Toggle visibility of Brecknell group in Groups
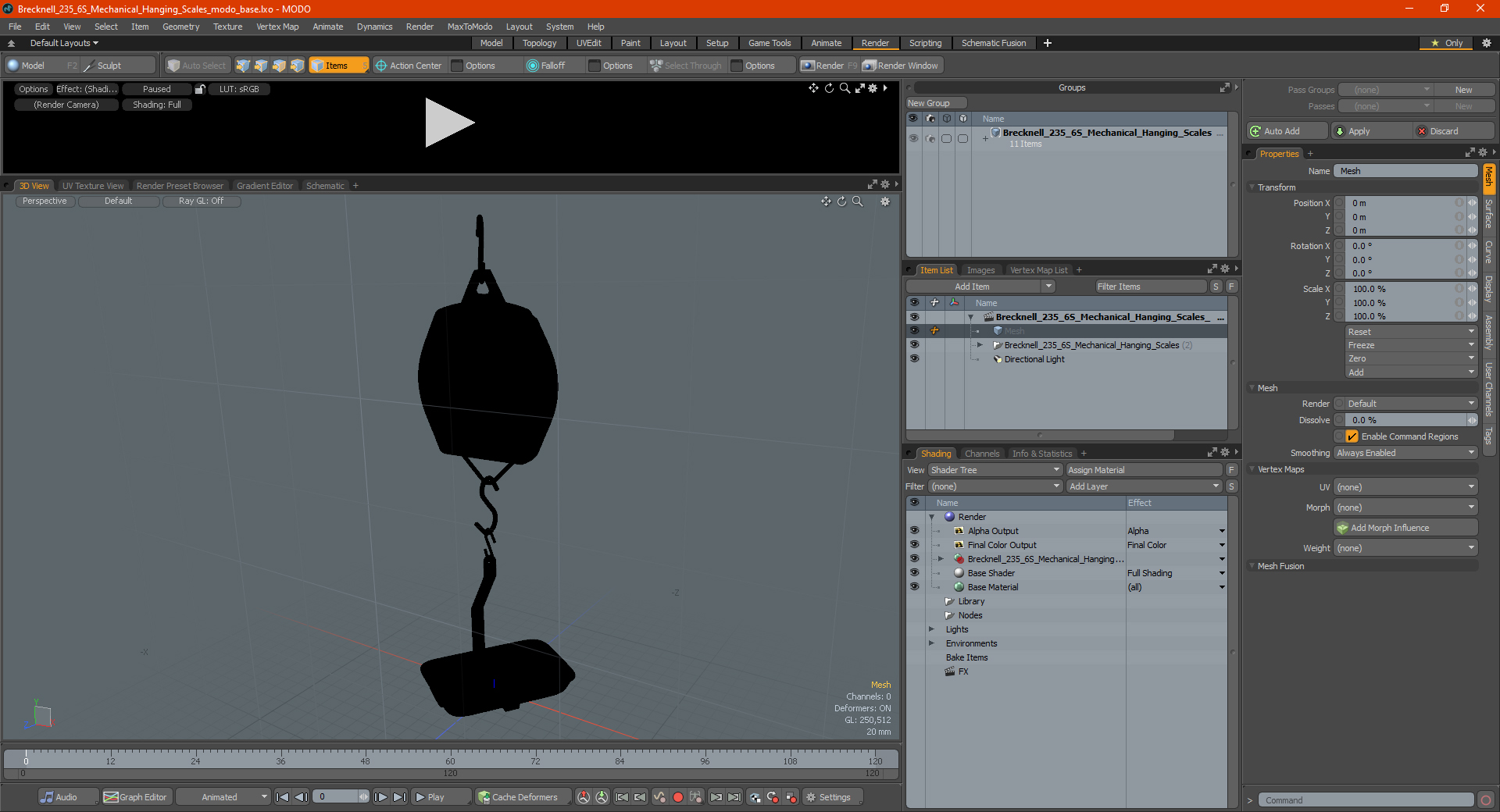 point(913,138)
